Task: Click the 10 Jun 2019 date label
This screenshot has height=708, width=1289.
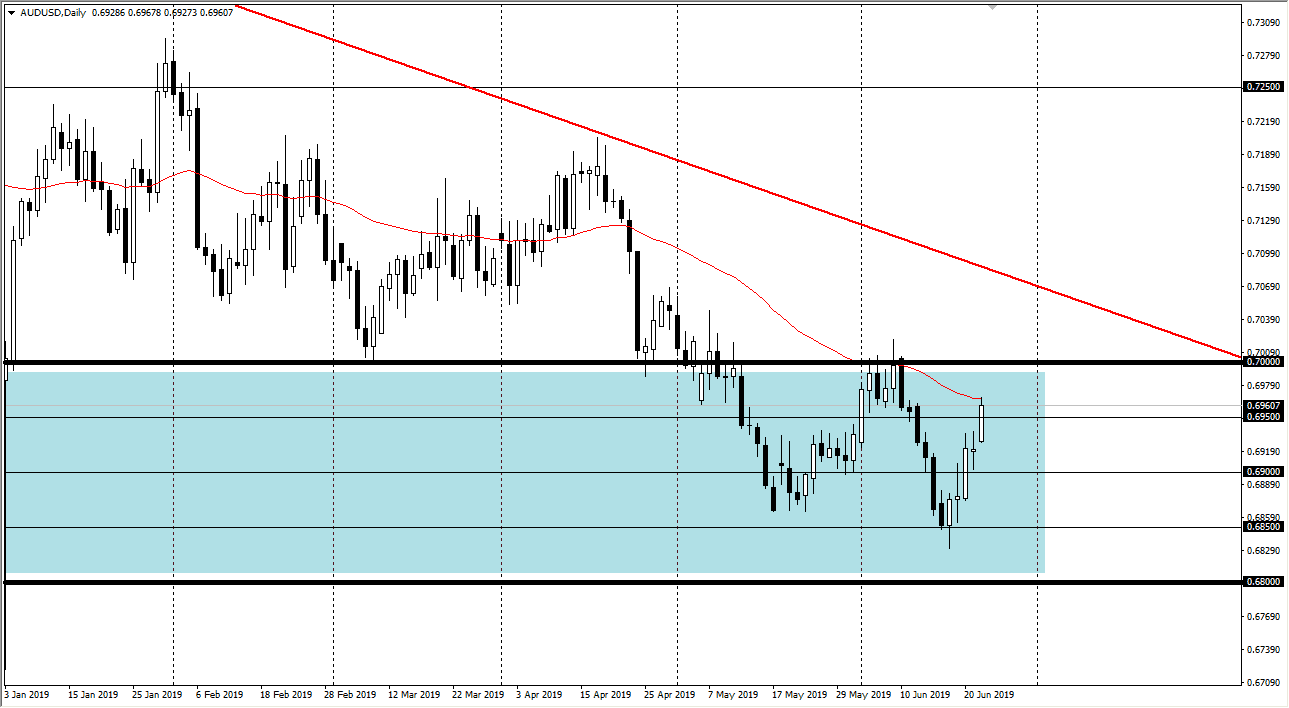Action: [x=924, y=694]
